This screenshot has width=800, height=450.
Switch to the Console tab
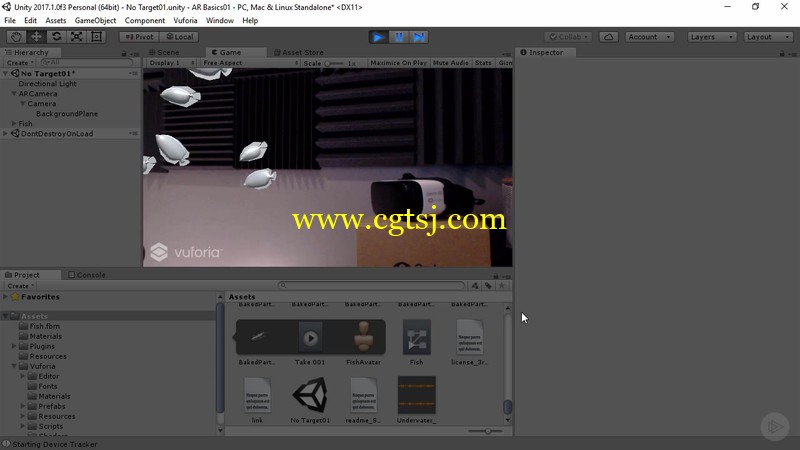87,274
